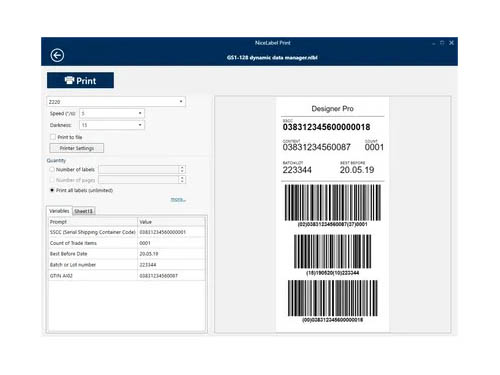Minimize the NiceLabel Print window
Screen dimensions: 500x375
pos(433,43)
